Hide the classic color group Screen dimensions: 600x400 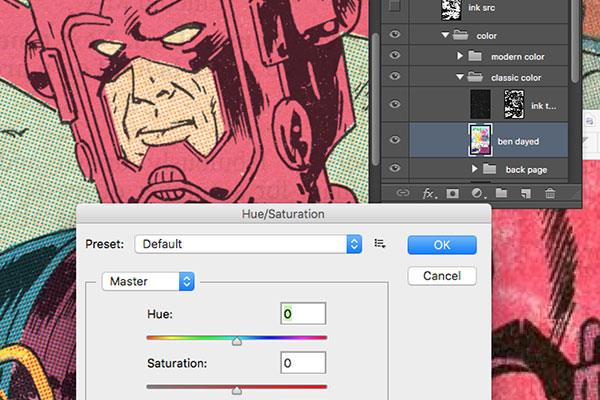click(x=395, y=76)
